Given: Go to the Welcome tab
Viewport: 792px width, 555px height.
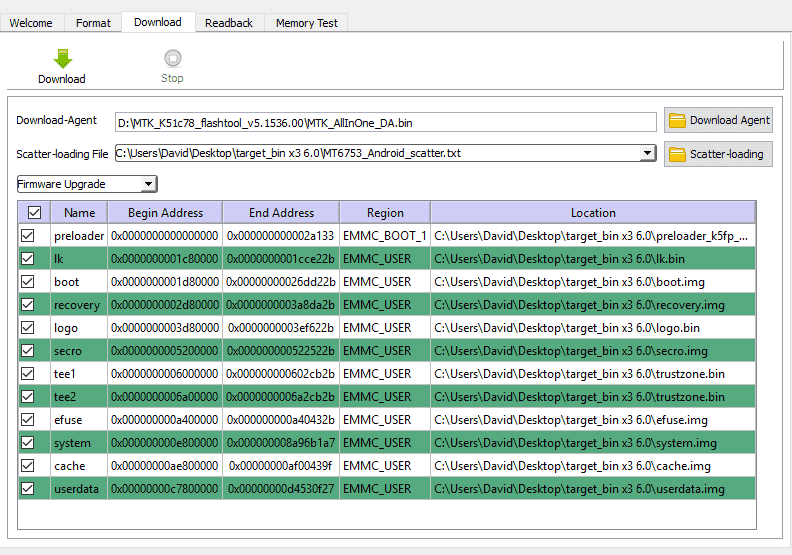Looking at the screenshot, I should (31, 23).
